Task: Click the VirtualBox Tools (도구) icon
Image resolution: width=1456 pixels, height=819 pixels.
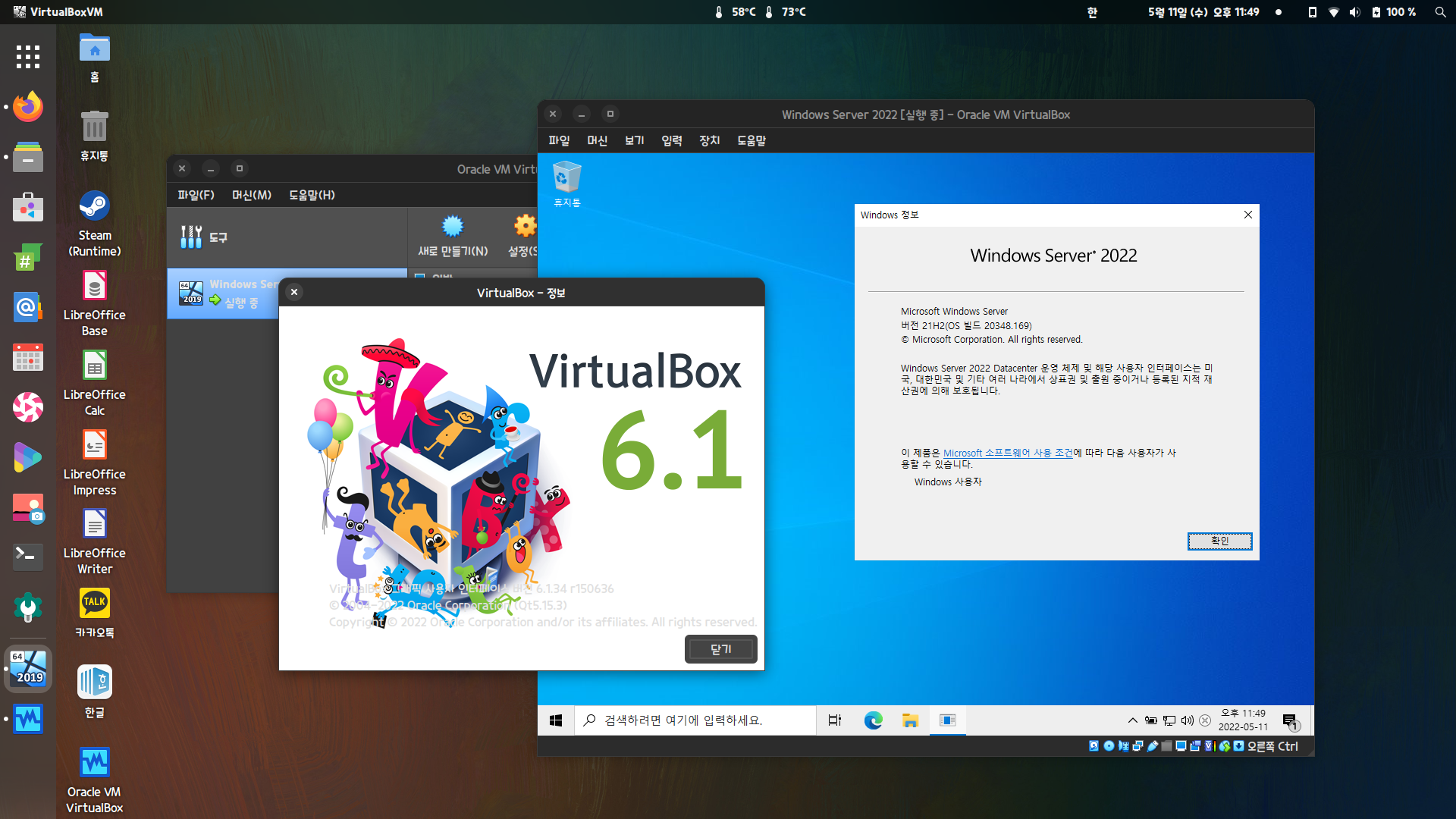Action: 191,237
